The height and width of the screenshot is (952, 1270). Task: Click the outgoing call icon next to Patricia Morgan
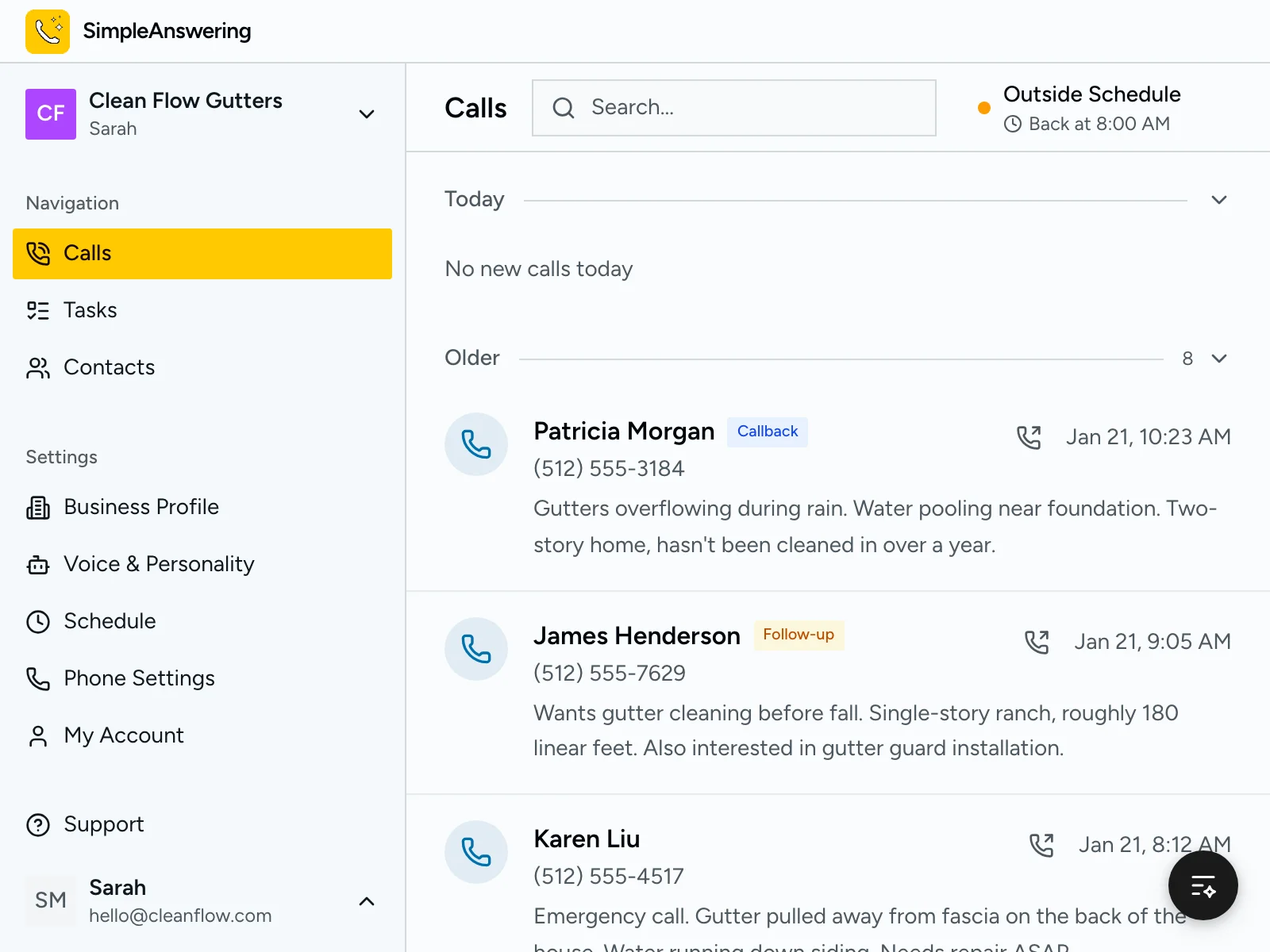coord(1029,436)
